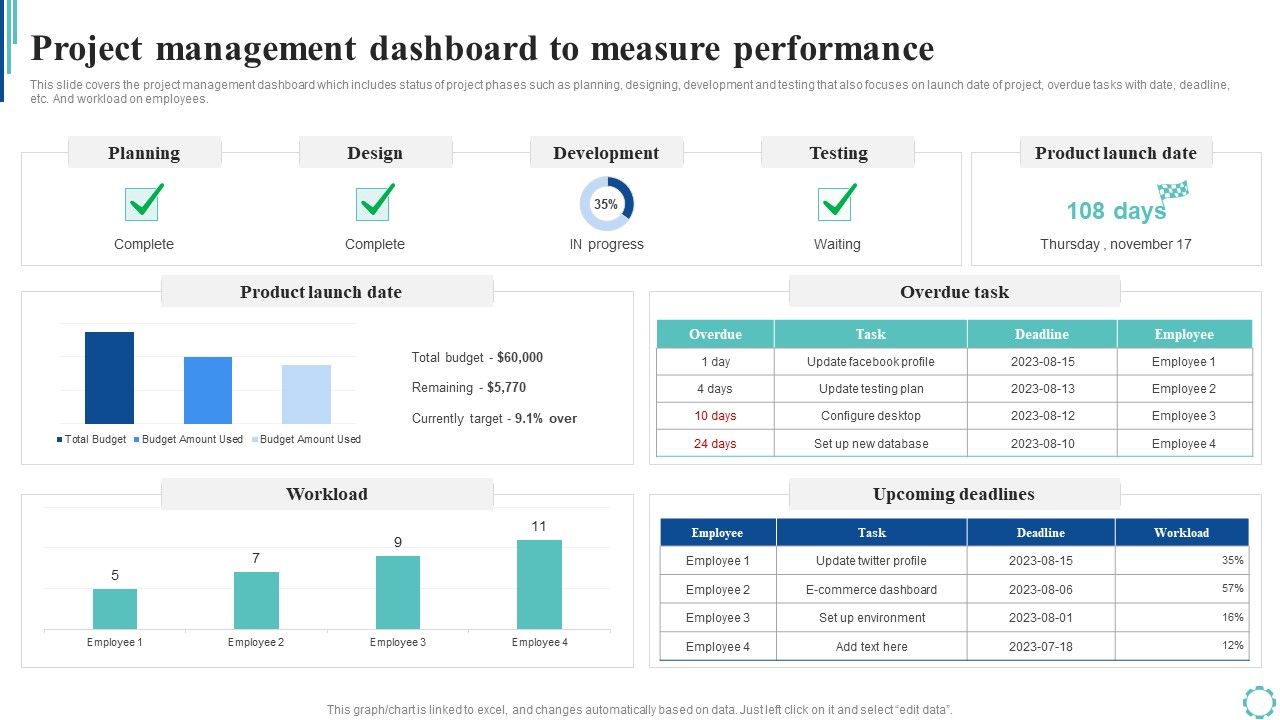Click the Thursday, november 17 date
Screen dimensions: 1280x720
point(1116,244)
